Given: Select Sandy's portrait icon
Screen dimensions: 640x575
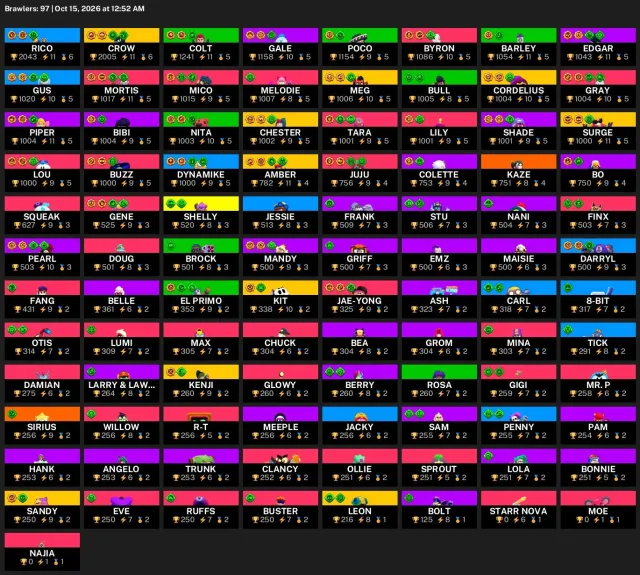Looking at the screenshot, I should (x=41, y=501).
